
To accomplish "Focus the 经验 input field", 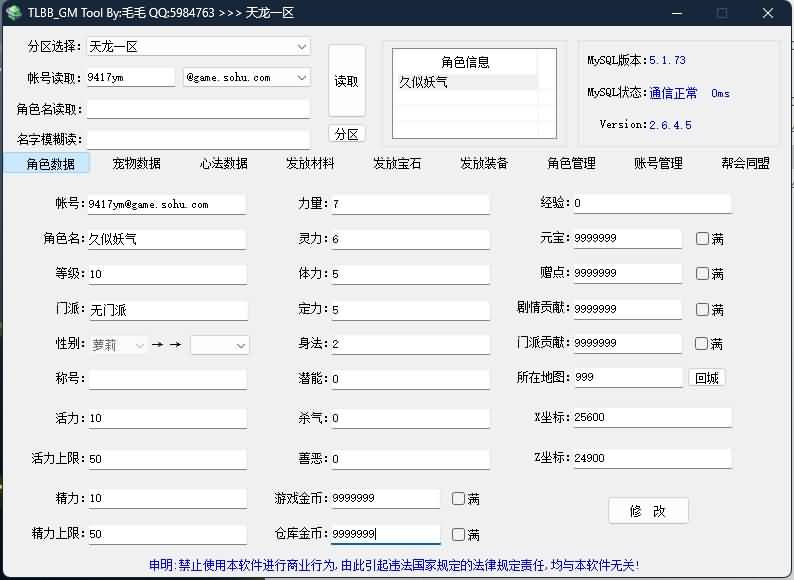I will point(652,204).
